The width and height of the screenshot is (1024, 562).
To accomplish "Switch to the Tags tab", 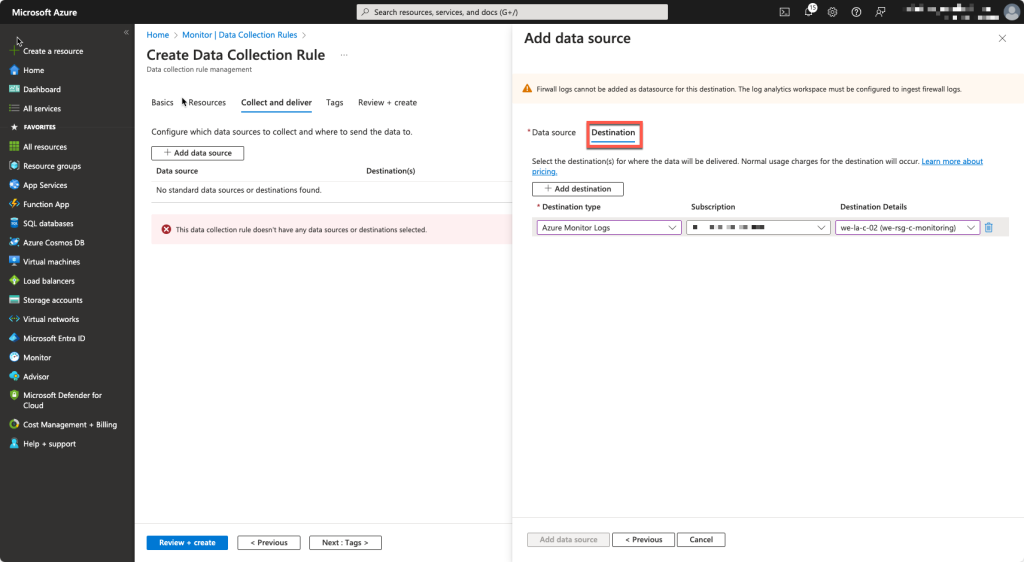I will (x=334, y=102).
